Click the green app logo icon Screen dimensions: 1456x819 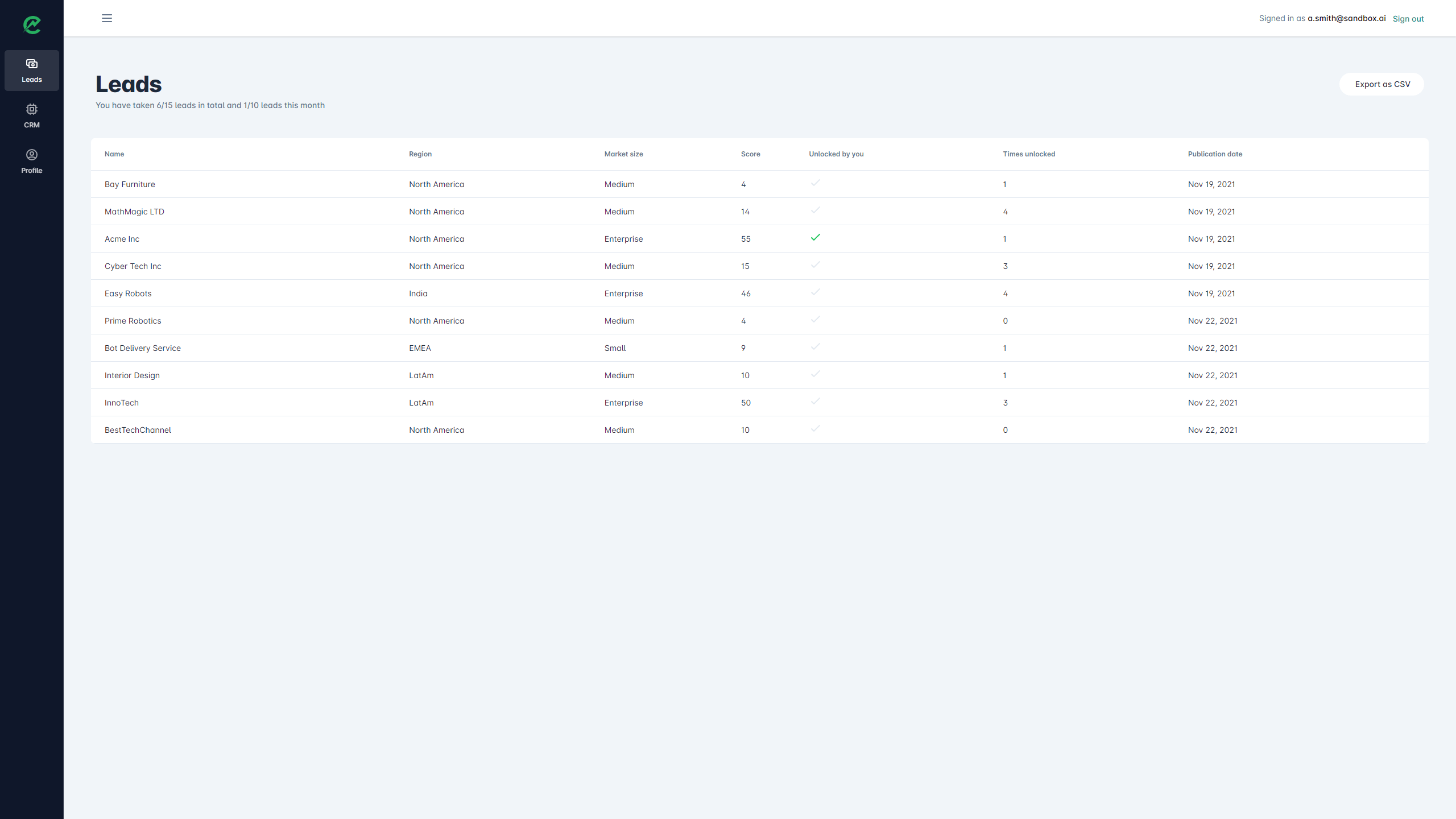coord(32,25)
